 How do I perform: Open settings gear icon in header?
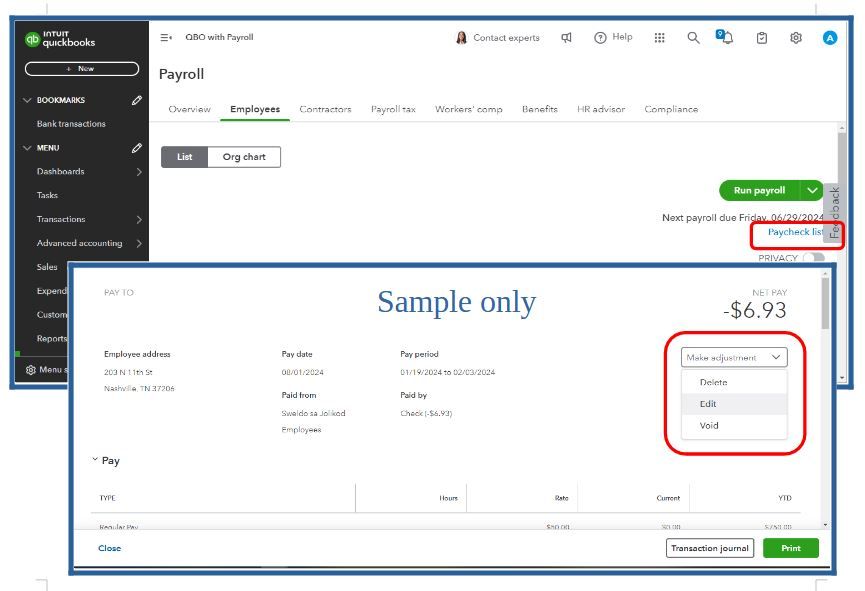click(795, 38)
